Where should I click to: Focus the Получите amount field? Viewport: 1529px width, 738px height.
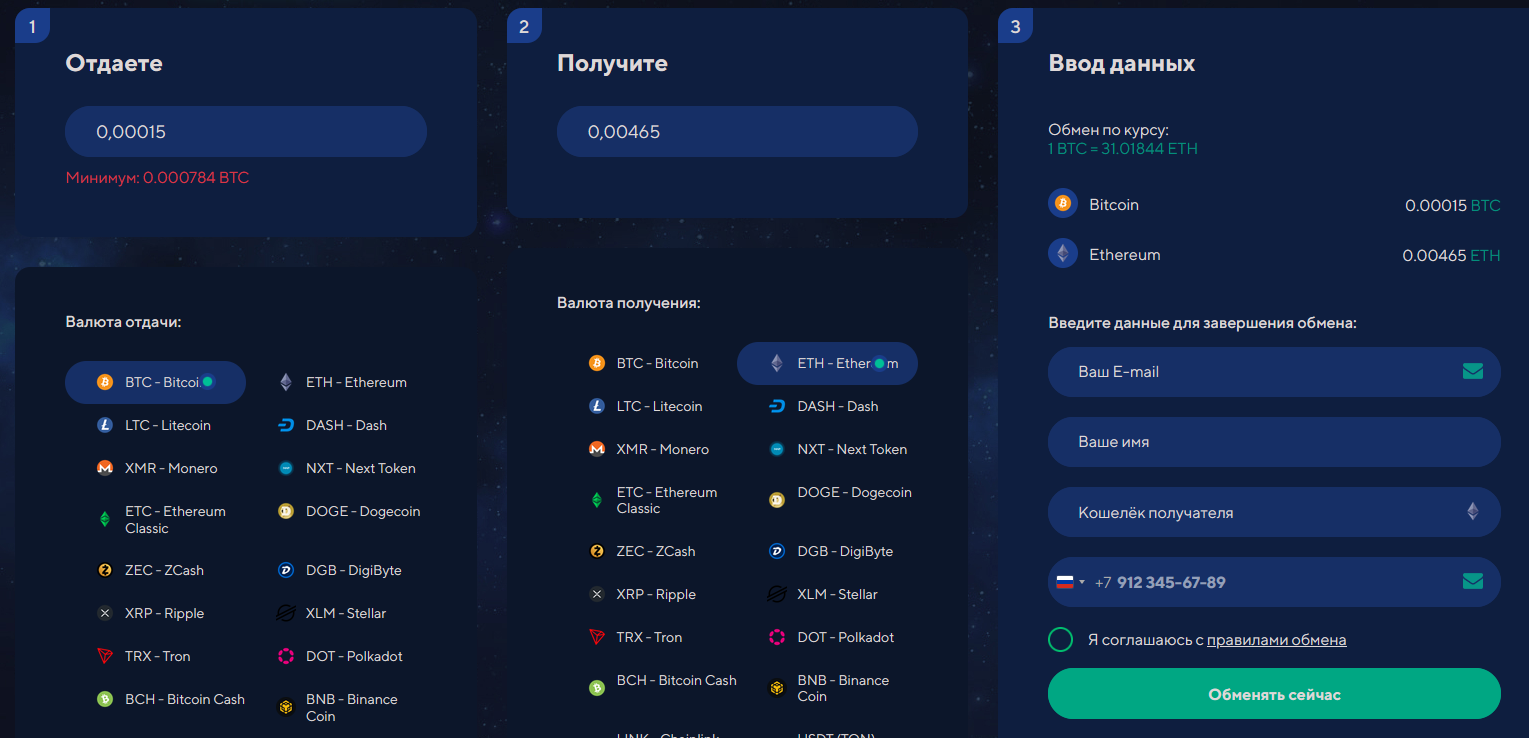coord(737,132)
